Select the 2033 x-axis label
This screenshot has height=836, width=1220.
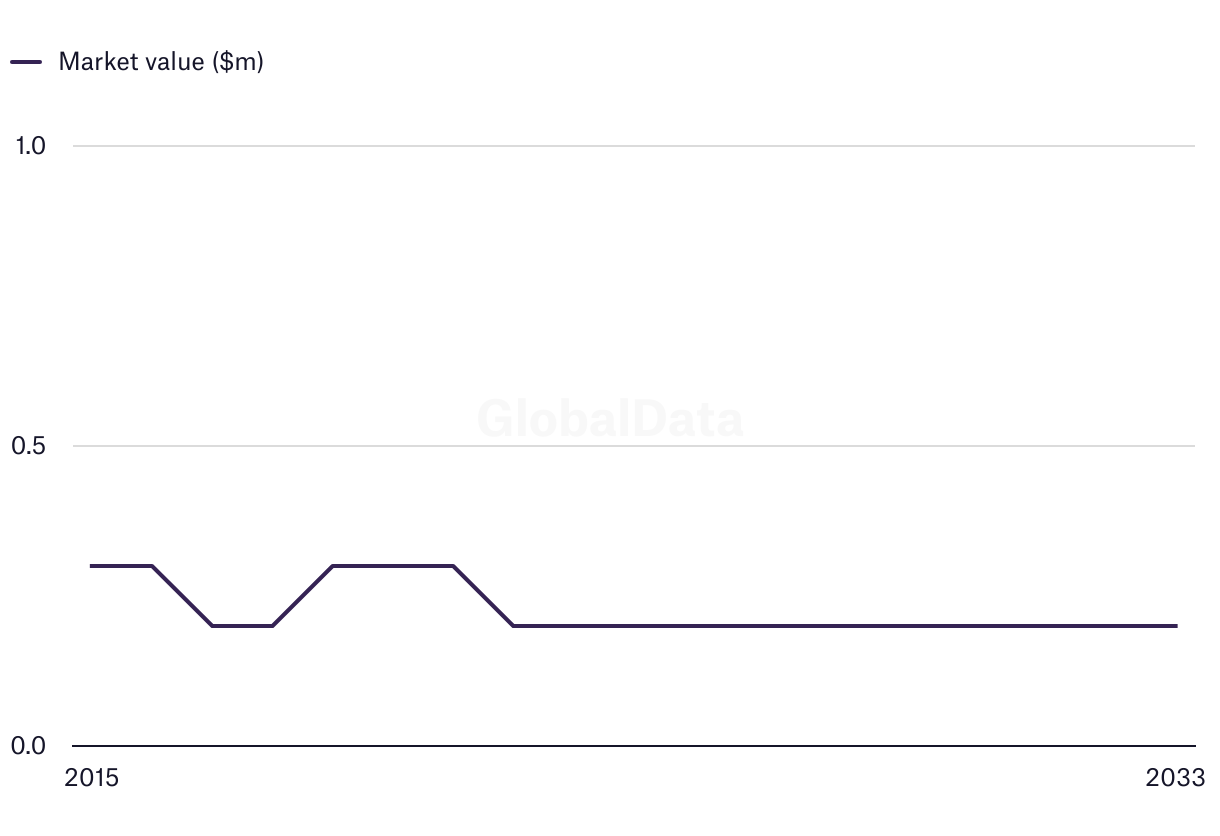coord(1176,778)
